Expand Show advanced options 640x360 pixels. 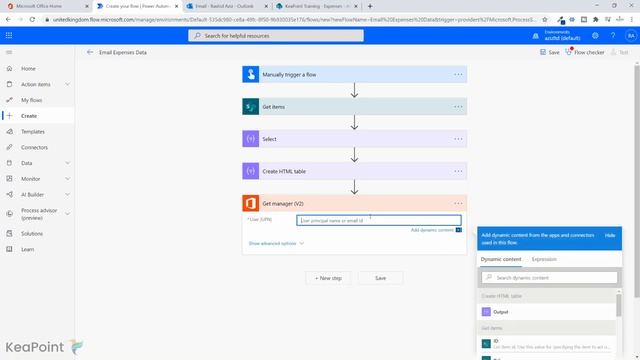[276, 243]
